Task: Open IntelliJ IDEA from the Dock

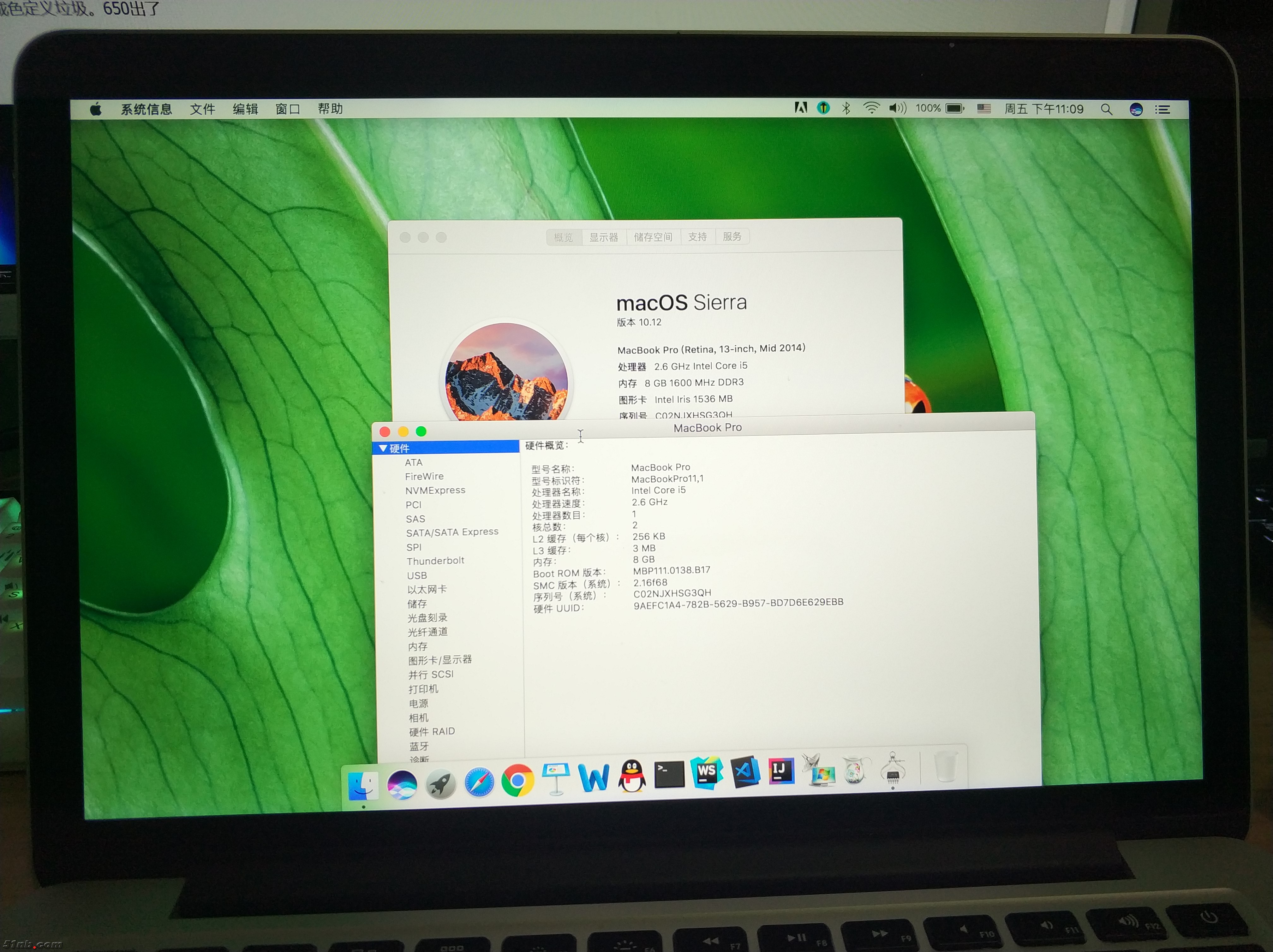Action: tap(781, 770)
